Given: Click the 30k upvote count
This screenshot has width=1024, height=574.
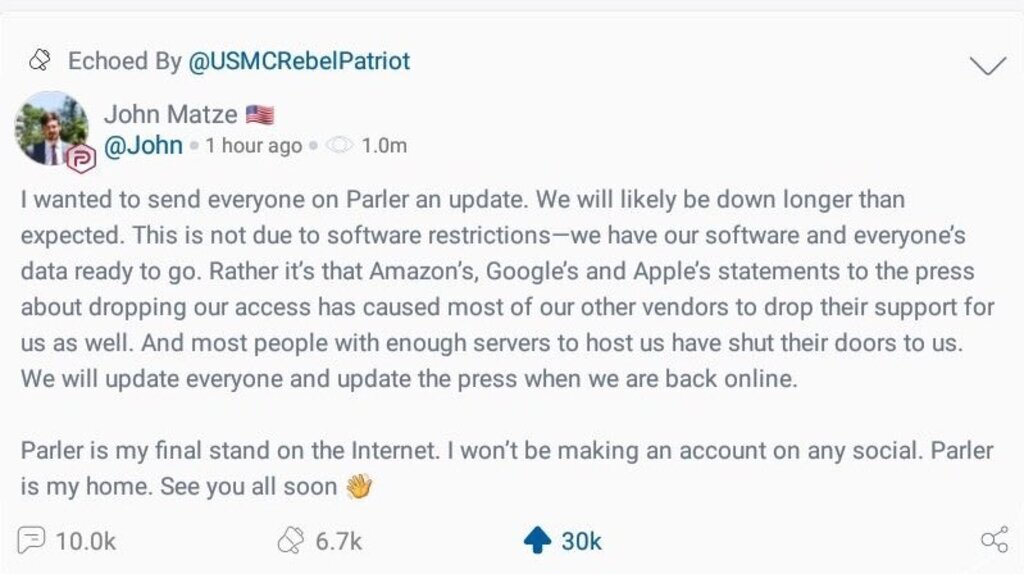Looking at the screenshot, I should [581, 541].
